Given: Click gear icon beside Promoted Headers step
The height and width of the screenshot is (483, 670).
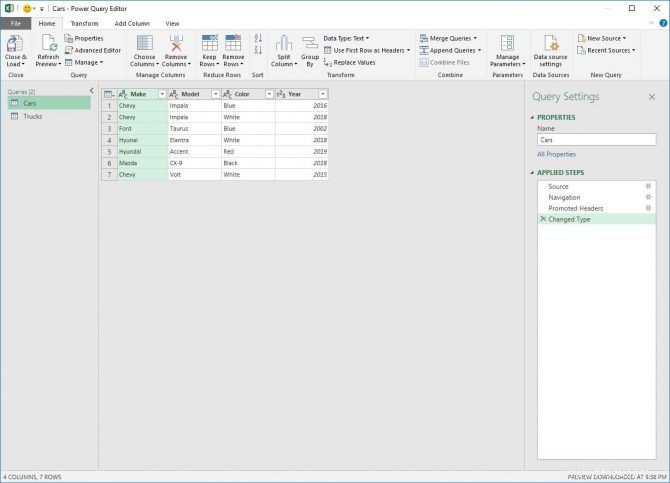Looking at the screenshot, I should [648, 208].
